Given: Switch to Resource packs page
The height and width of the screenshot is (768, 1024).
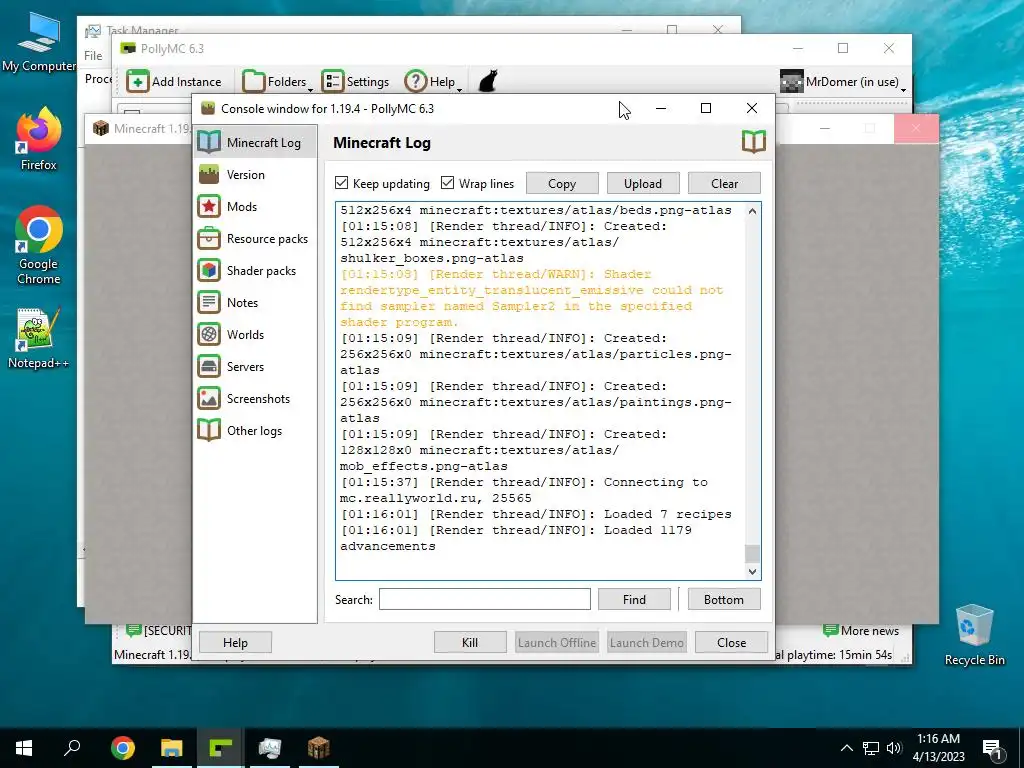Looking at the screenshot, I should point(255,238).
